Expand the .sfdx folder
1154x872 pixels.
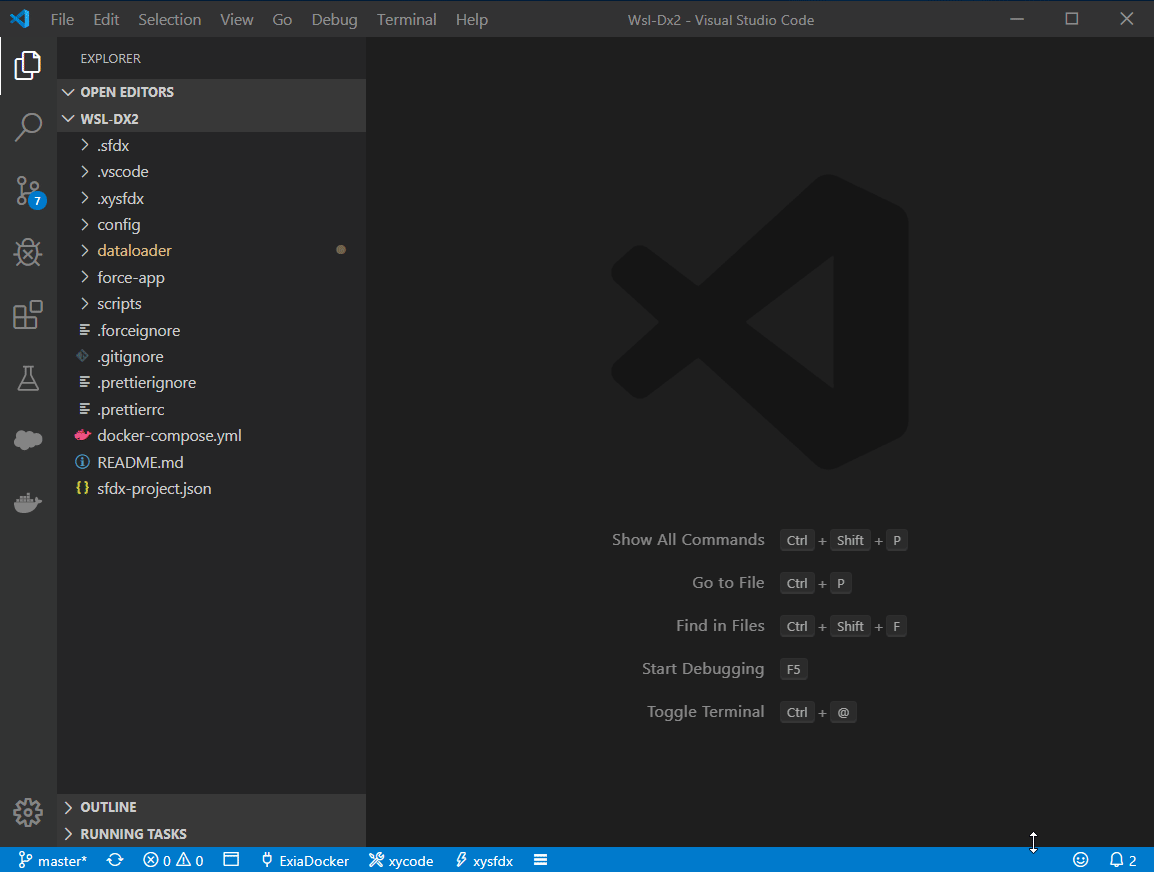click(x=211, y=145)
